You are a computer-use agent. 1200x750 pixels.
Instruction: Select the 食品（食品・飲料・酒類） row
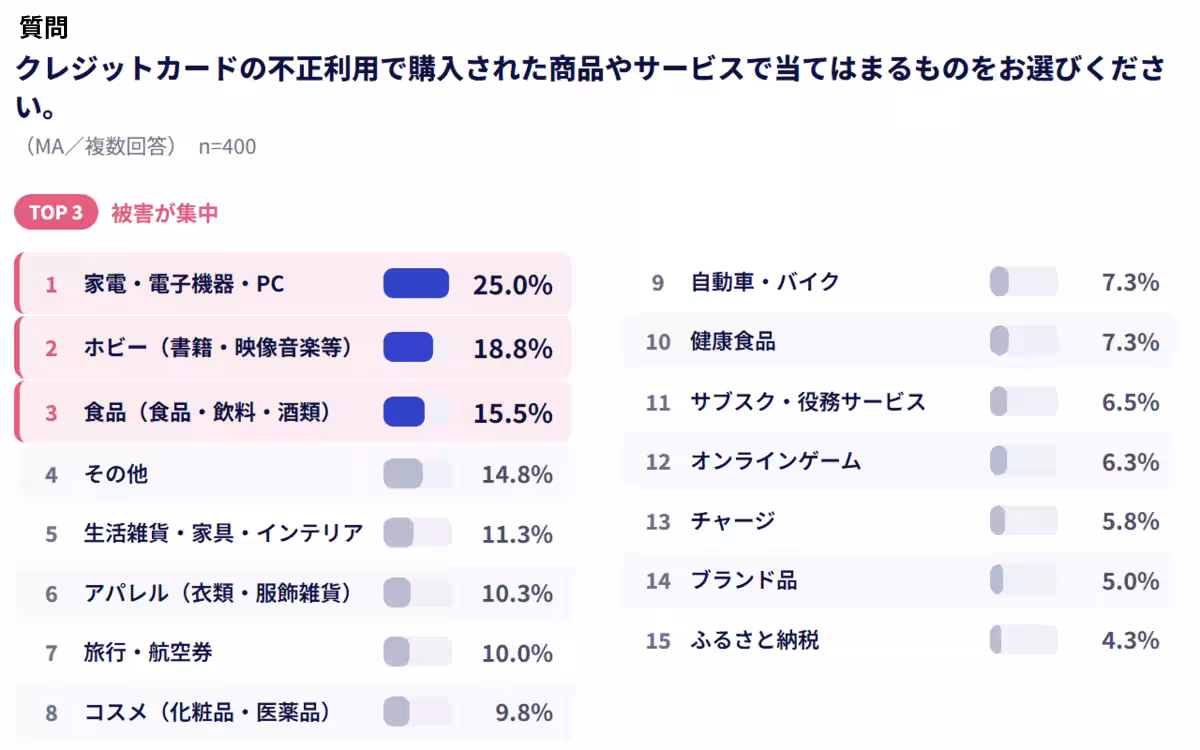coord(293,412)
